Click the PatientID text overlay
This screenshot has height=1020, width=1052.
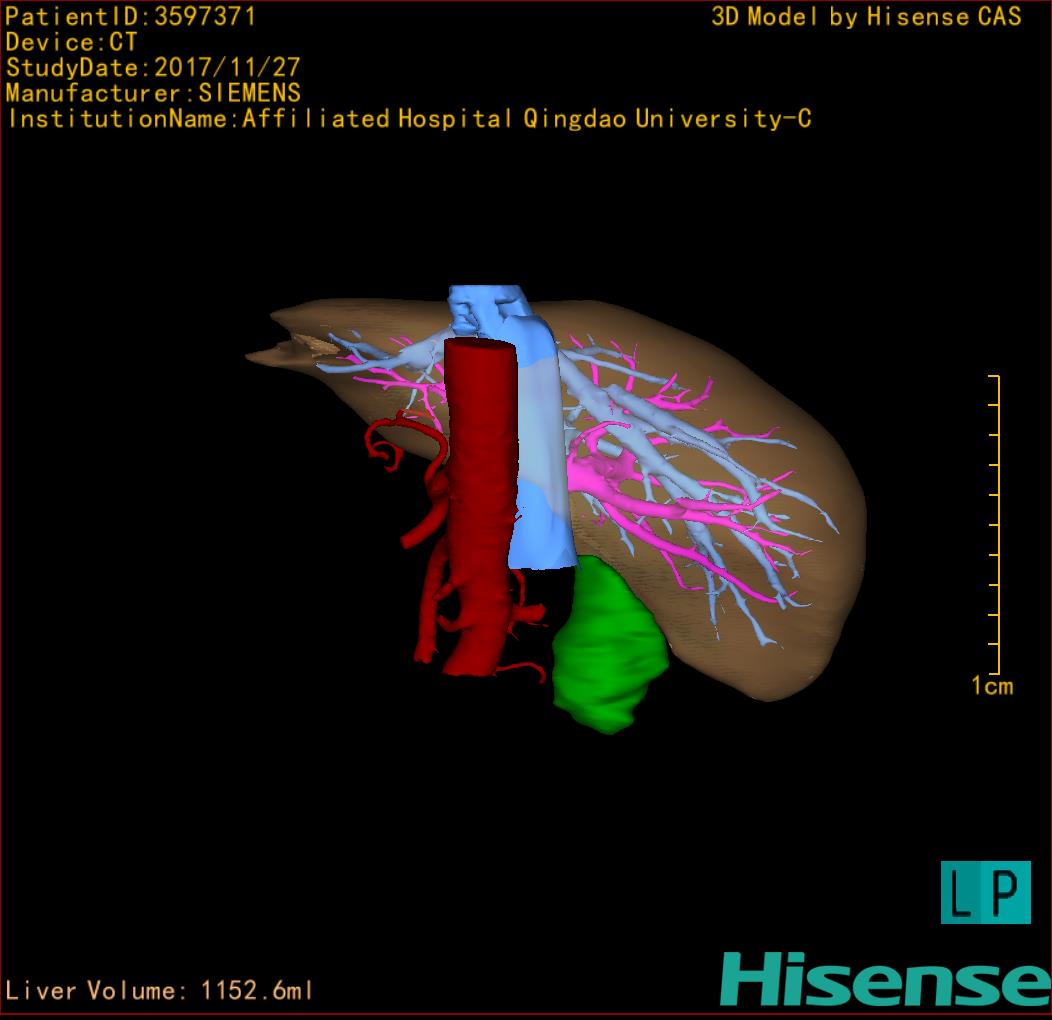coord(130,17)
